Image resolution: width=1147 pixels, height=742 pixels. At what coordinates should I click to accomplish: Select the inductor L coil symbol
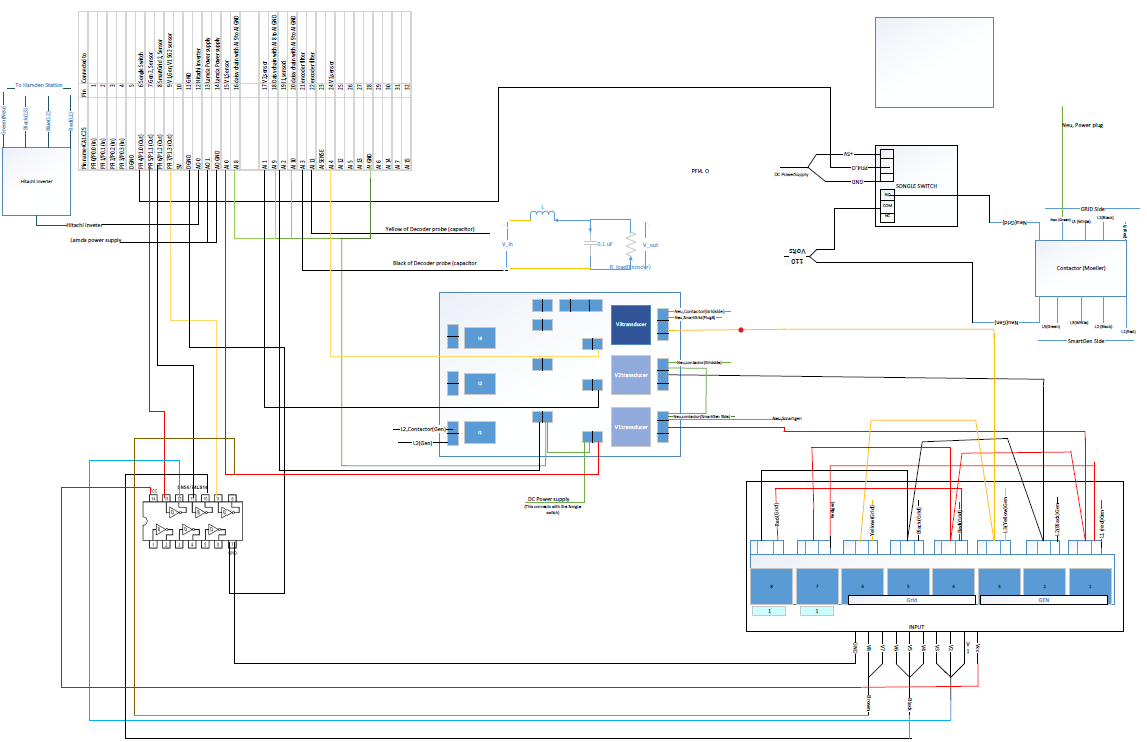[x=546, y=214]
